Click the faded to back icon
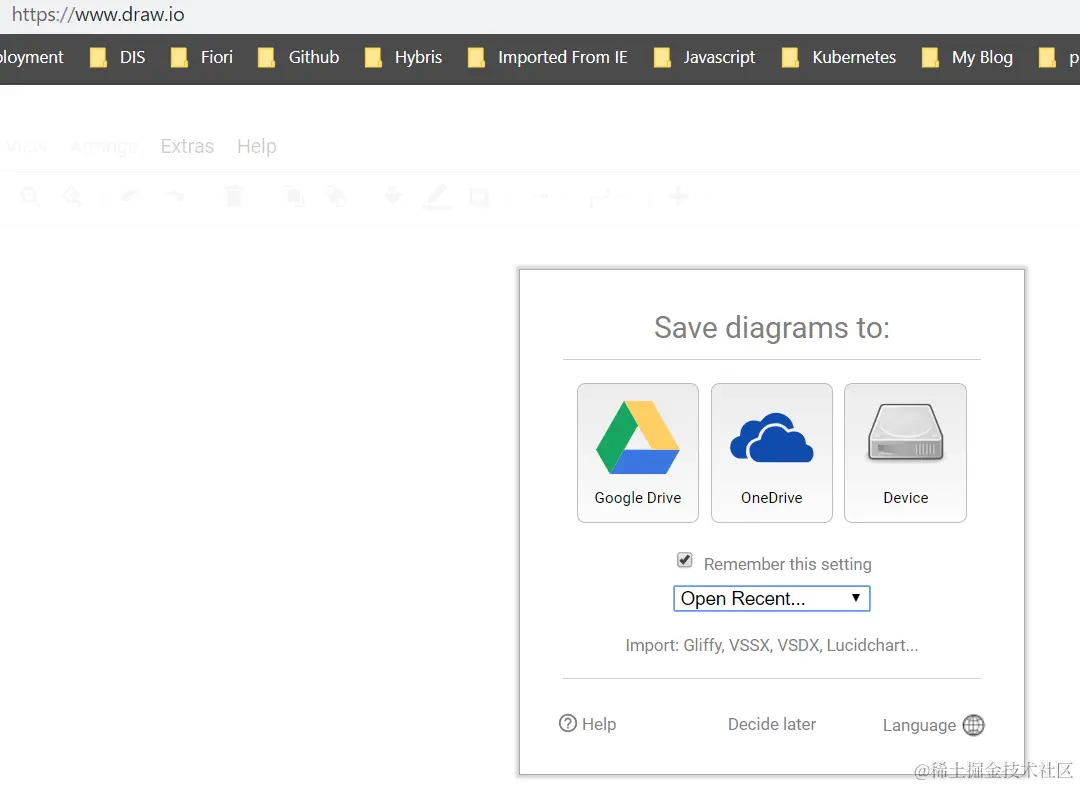1080x787 pixels. click(x=336, y=197)
